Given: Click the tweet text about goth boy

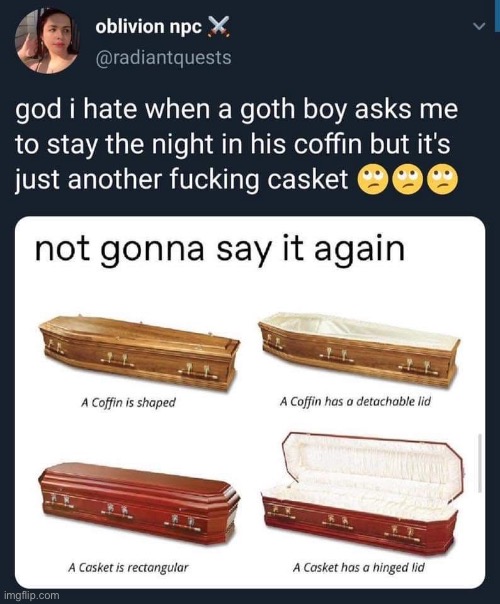Looking at the screenshot, I should (237, 144).
